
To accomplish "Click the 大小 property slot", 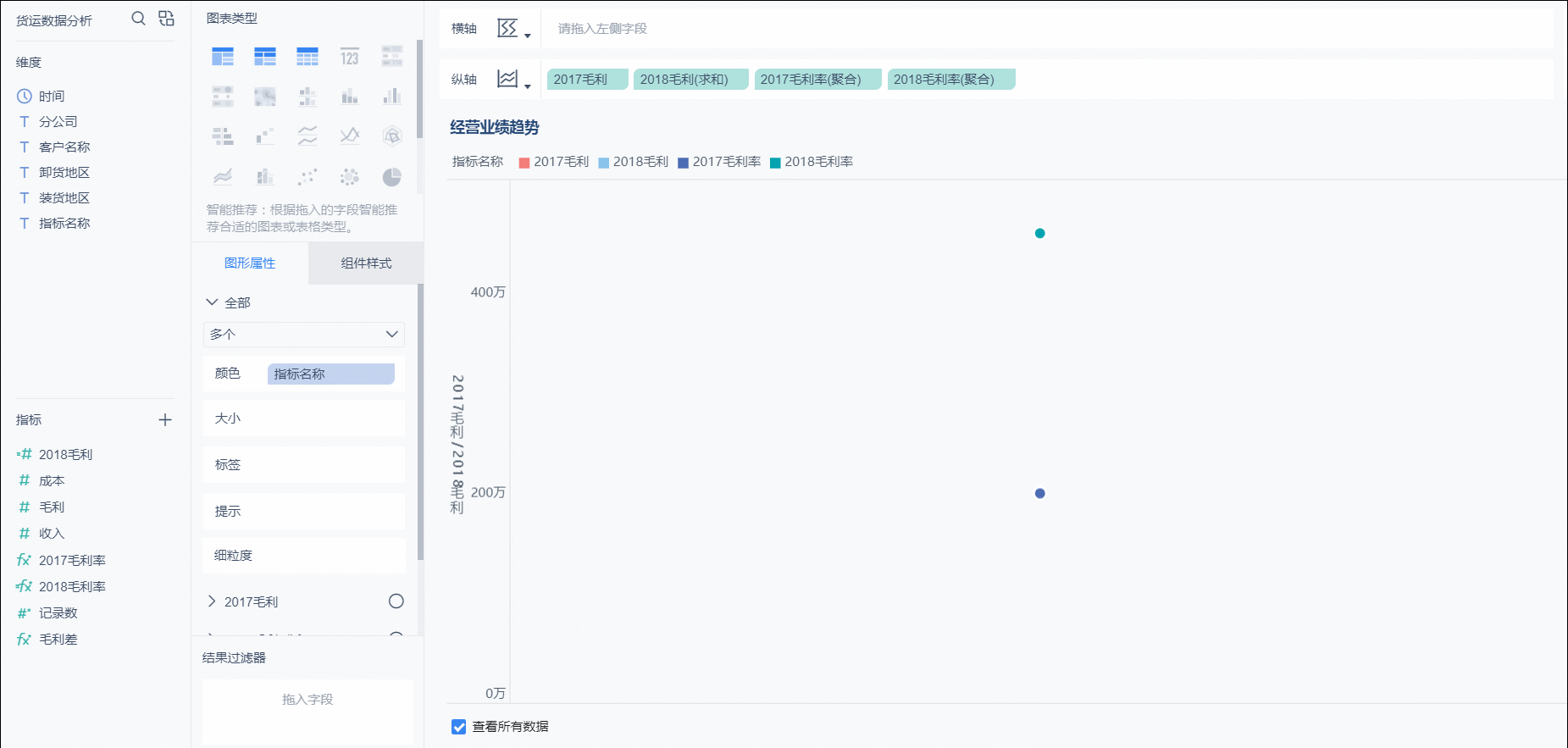I will point(304,418).
